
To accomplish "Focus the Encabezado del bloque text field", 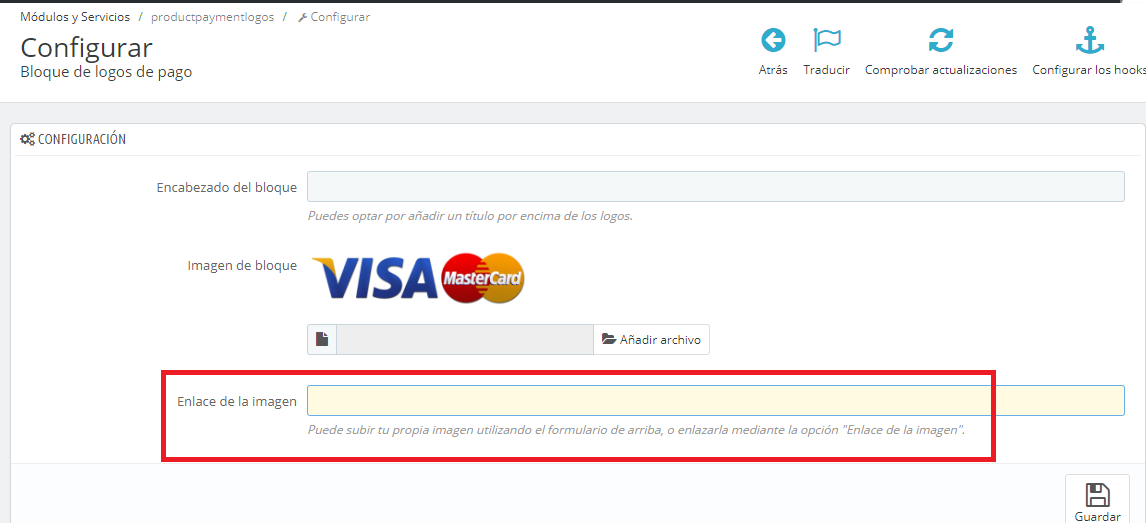I will point(716,186).
